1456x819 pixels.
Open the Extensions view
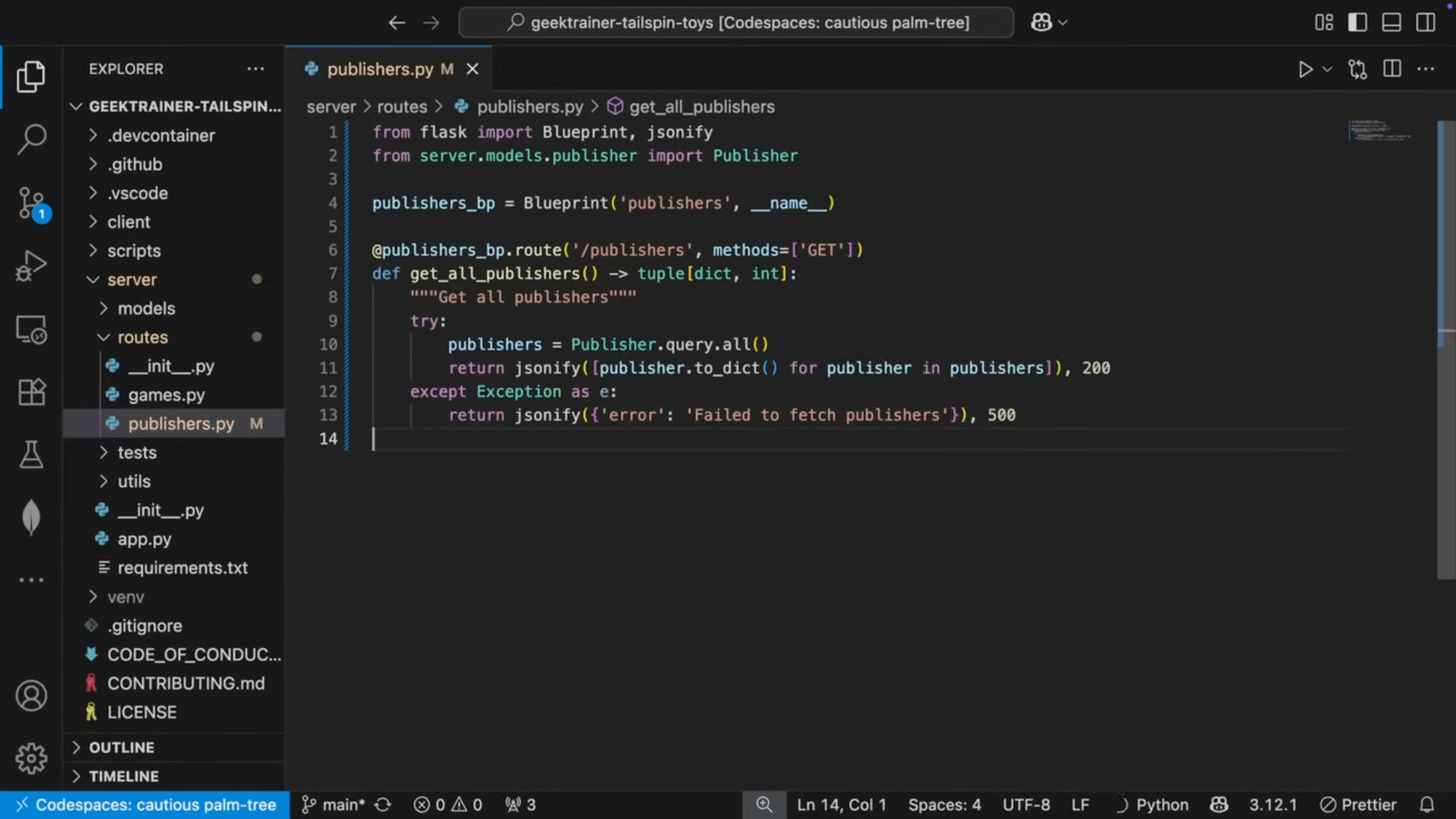pos(31,392)
